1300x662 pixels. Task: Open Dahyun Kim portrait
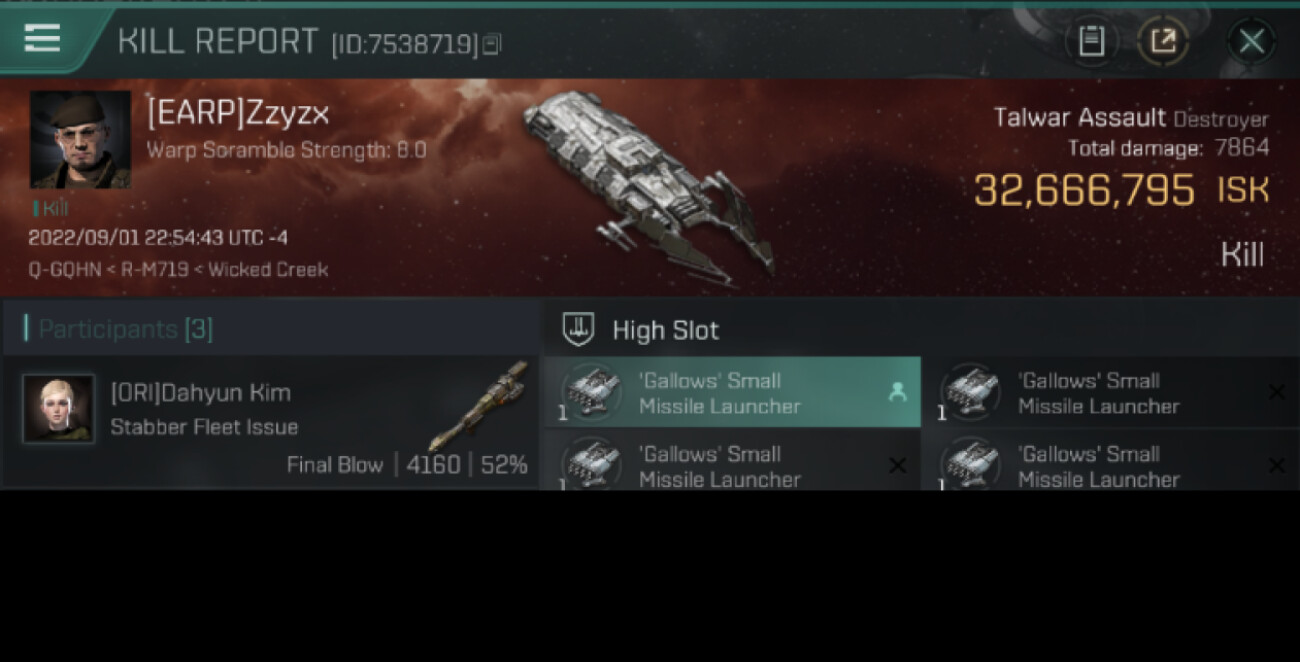point(59,409)
